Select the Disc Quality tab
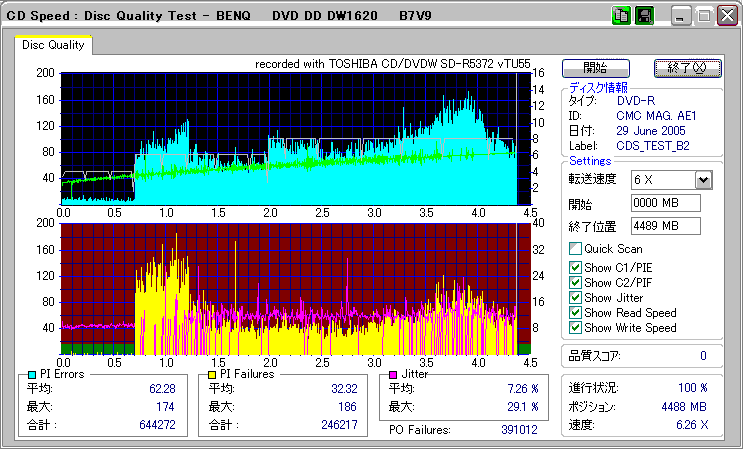Image resolution: width=743 pixels, height=449 pixels. (53, 45)
